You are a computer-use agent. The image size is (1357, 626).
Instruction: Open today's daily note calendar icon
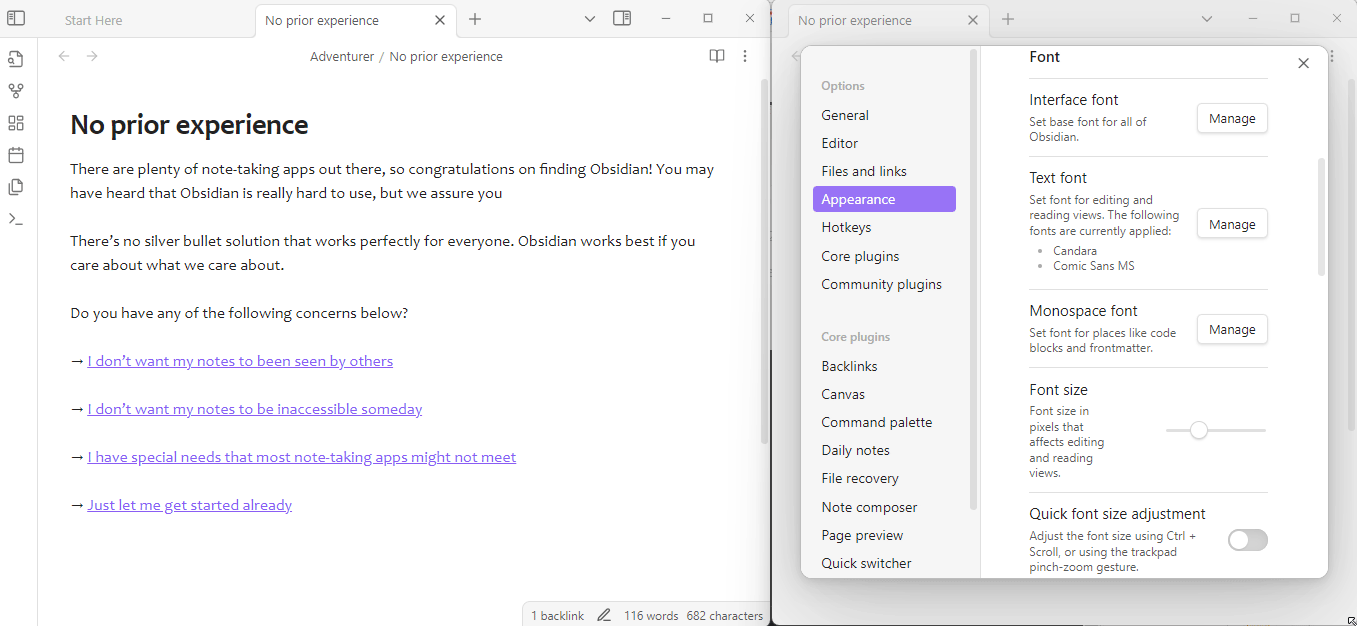tap(16, 155)
